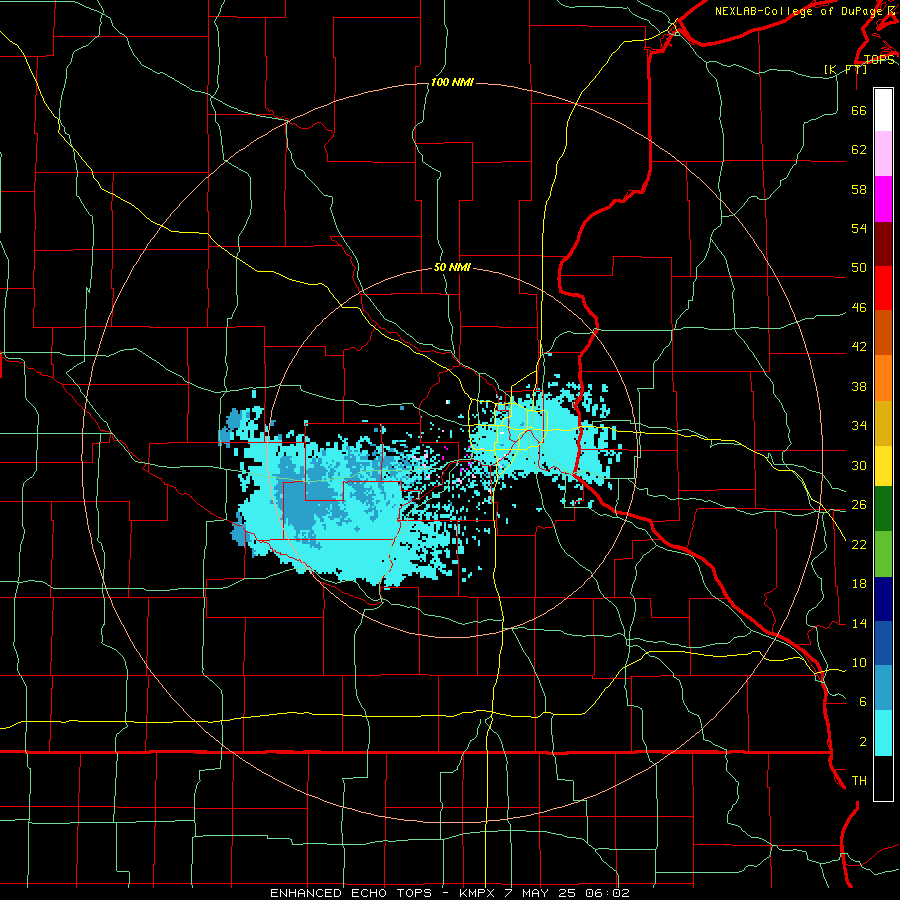Click the ENHANCED ECHO TOPS caption
Viewport: 900px width, 900px height.
coord(351,893)
